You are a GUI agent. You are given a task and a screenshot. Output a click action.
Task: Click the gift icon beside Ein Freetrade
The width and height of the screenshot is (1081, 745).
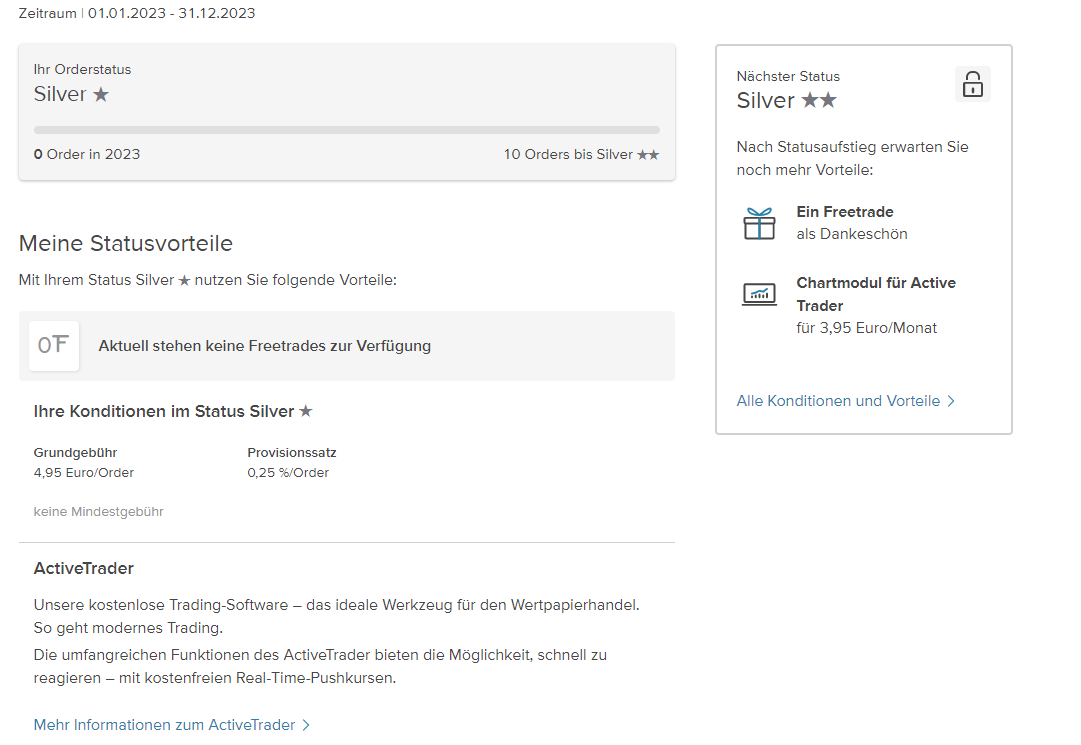[759, 223]
